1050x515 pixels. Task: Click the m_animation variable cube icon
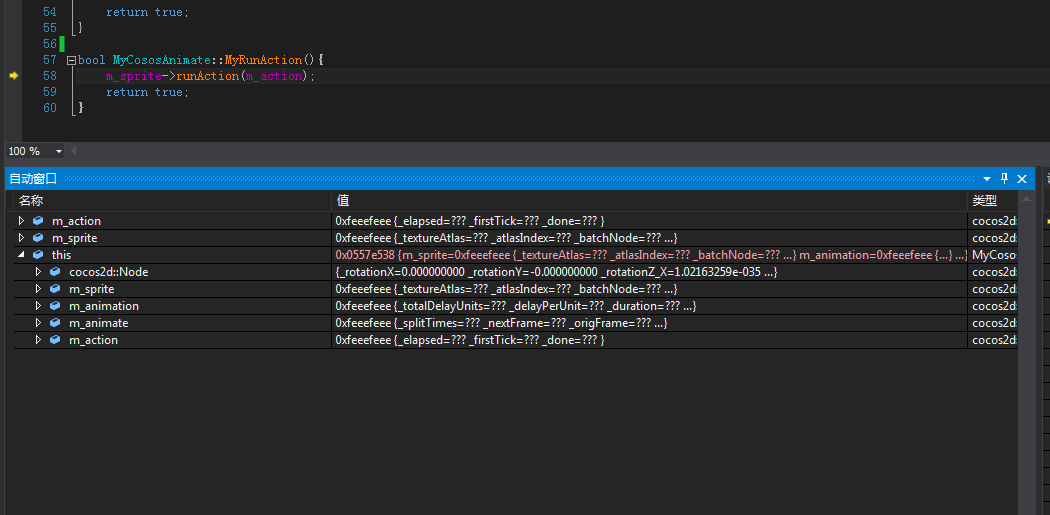coord(55,306)
